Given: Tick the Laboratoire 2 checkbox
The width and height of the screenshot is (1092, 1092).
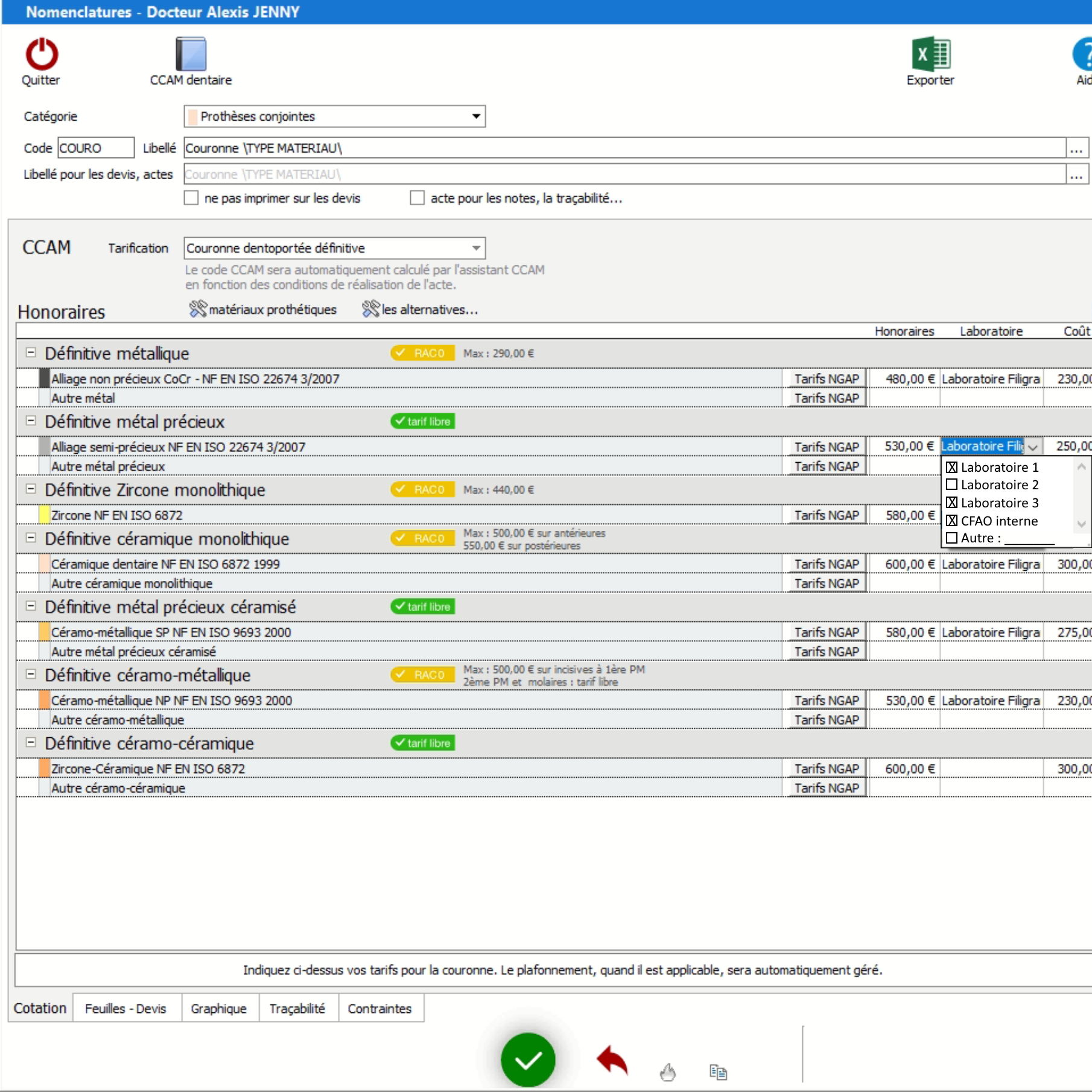Looking at the screenshot, I should (x=951, y=485).
